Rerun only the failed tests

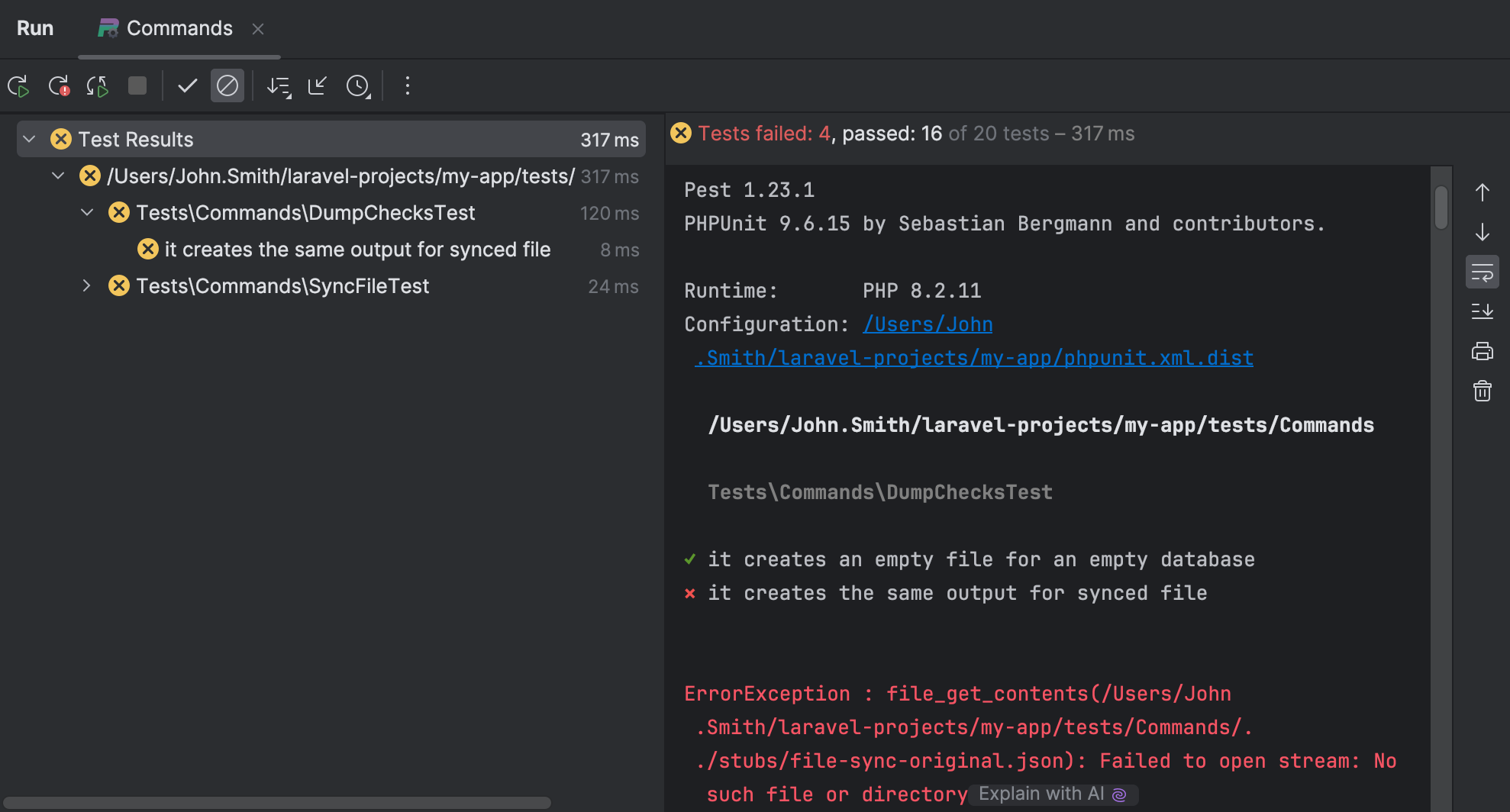pyautogui.click(x=59, y=85)
